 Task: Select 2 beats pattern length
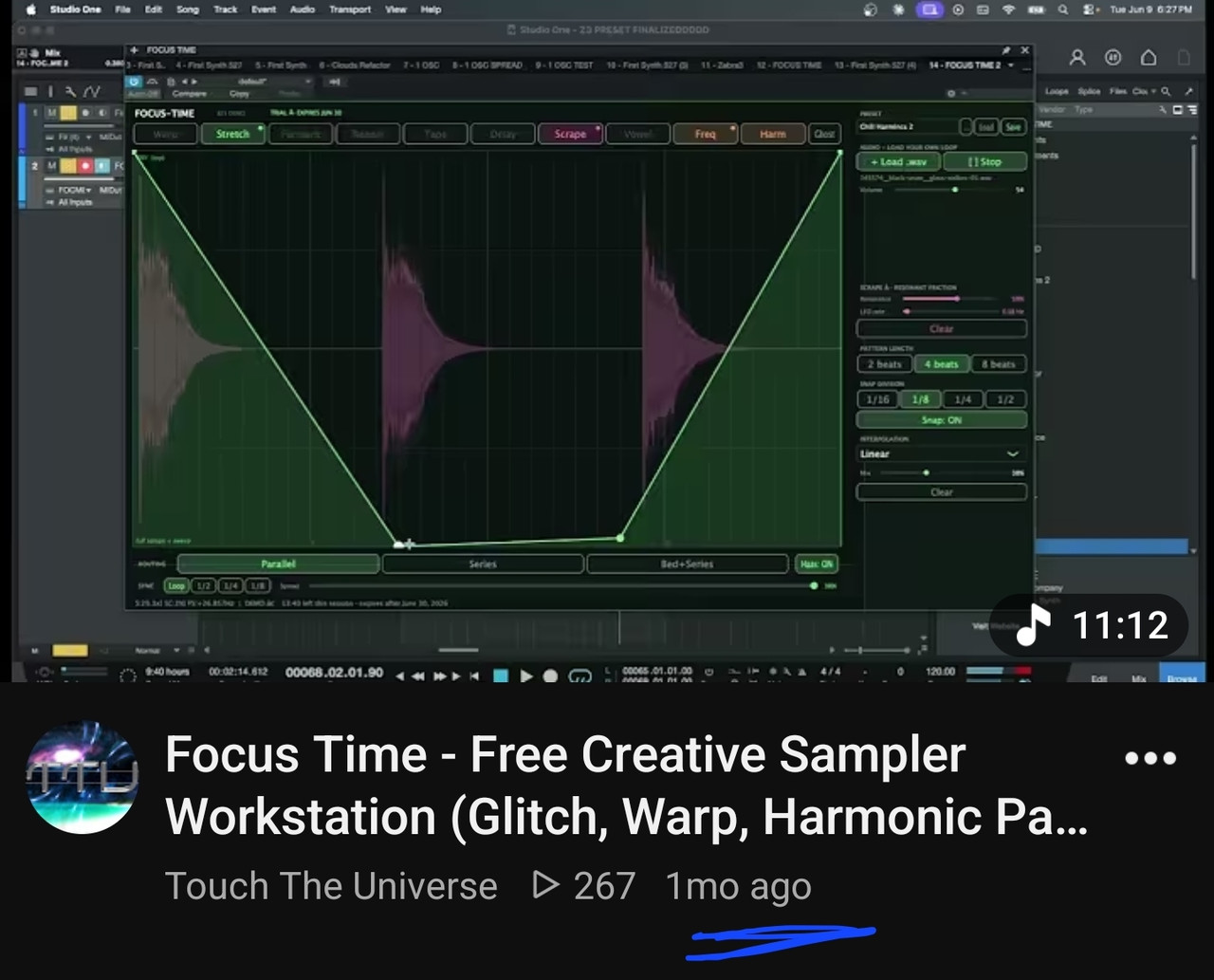[x=884, y=364]
